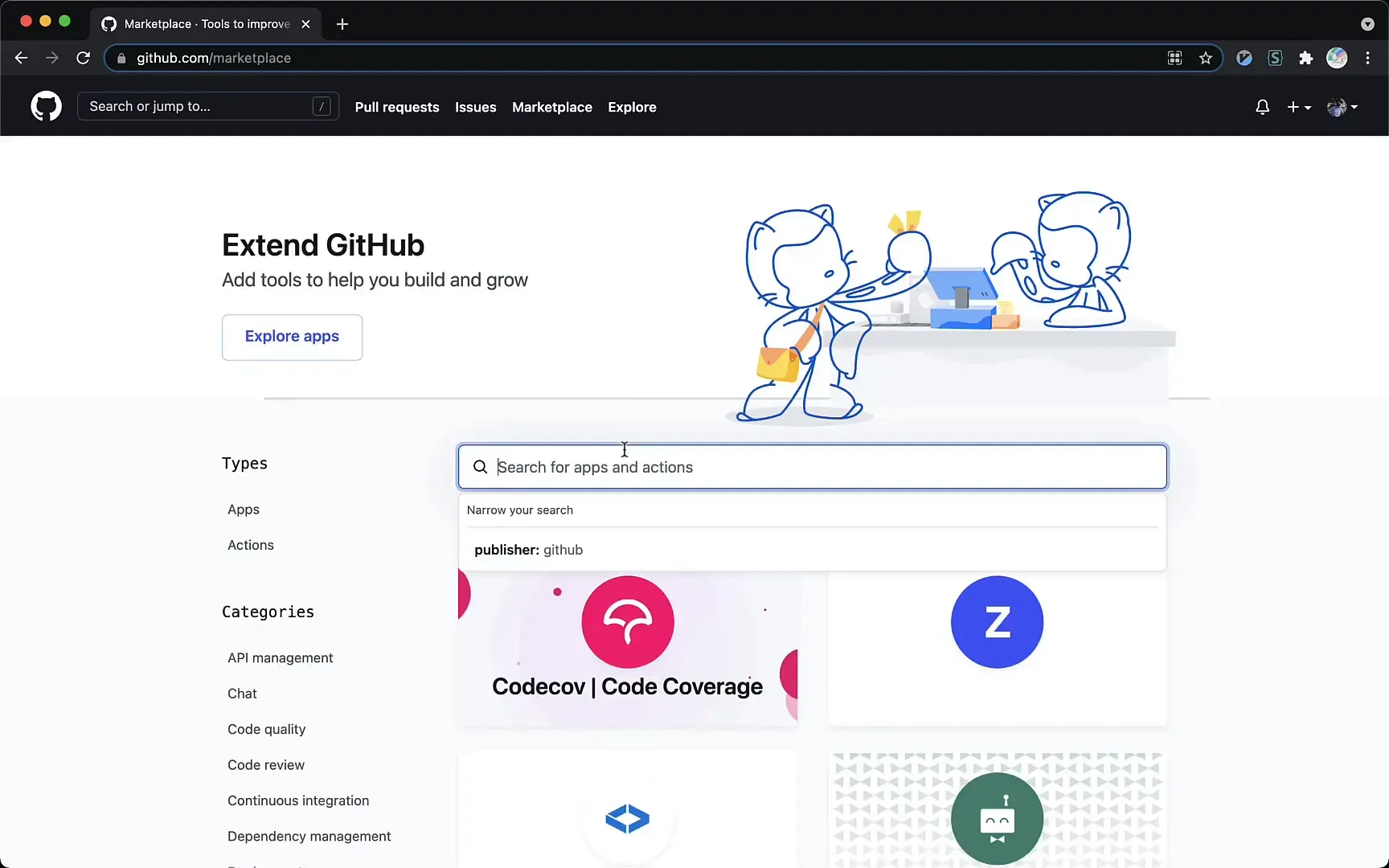Click the blue checkmark browser extension icon

tap(1244, 58)
